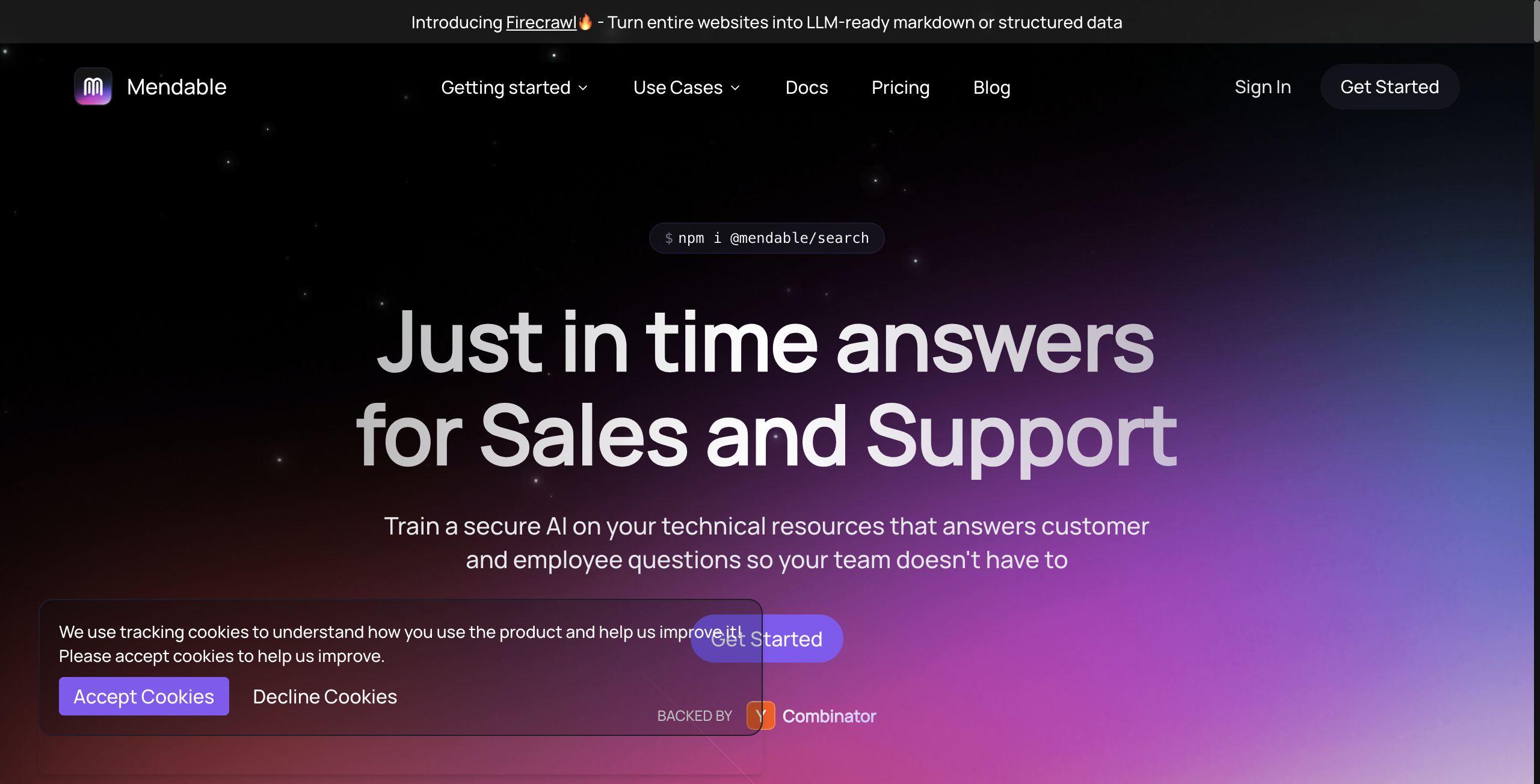Visit the Blog link

pyautogui.click(x=991, y=87)
